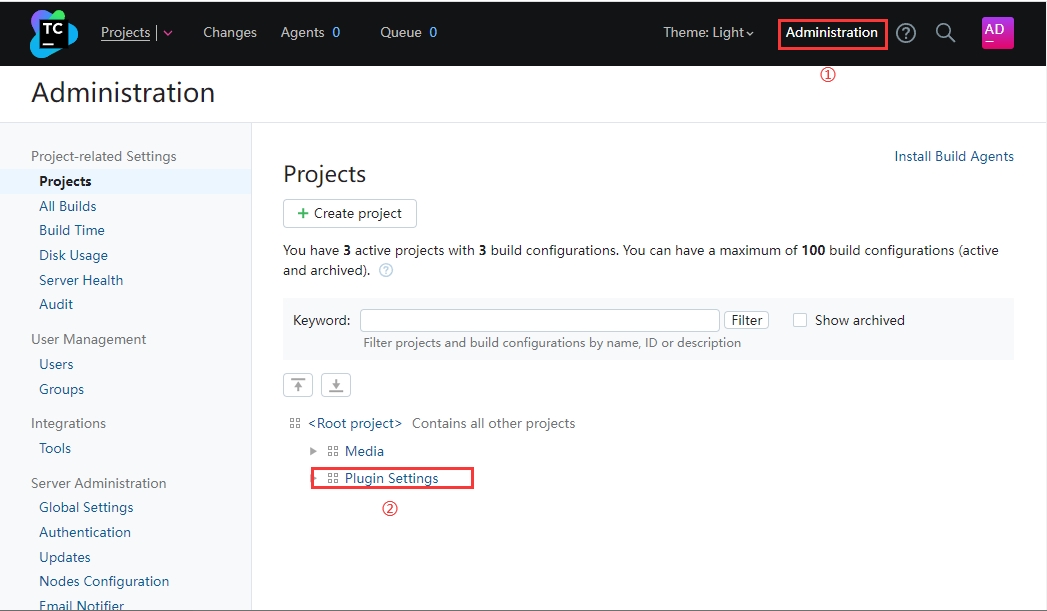This screenshot has height=611, width=1047.
Task: Click the Media project grid icon
Action: (x=333, y=452)
